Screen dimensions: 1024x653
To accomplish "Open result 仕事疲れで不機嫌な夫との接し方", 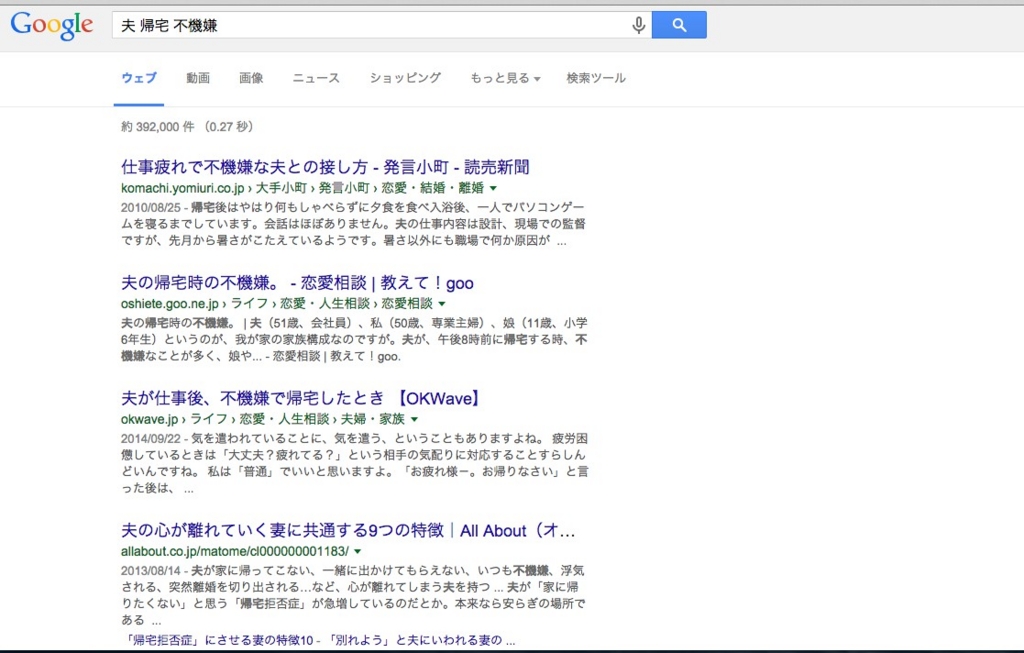I will pyautogui.click(x=325, y=167).
